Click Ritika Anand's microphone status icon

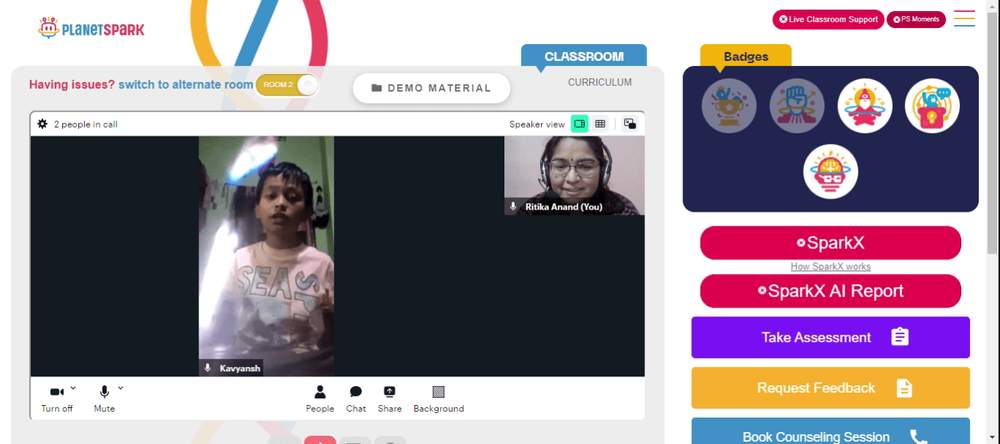click(x=513, y=207)
